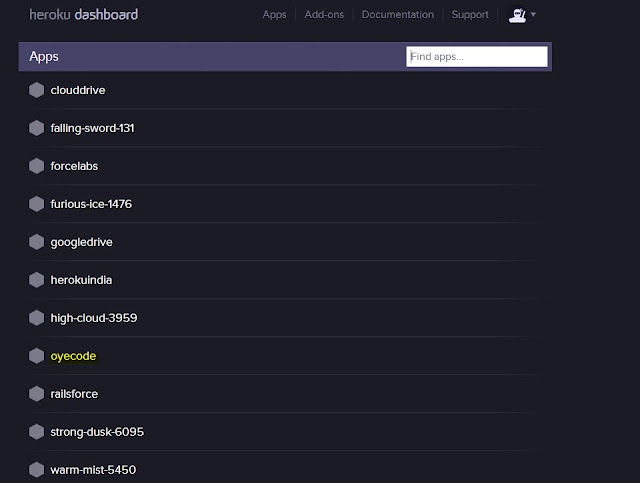Click the hexagon icon beside railsforce
The width and height of the screenshot is (640, 483).
[x=36, y=394]
